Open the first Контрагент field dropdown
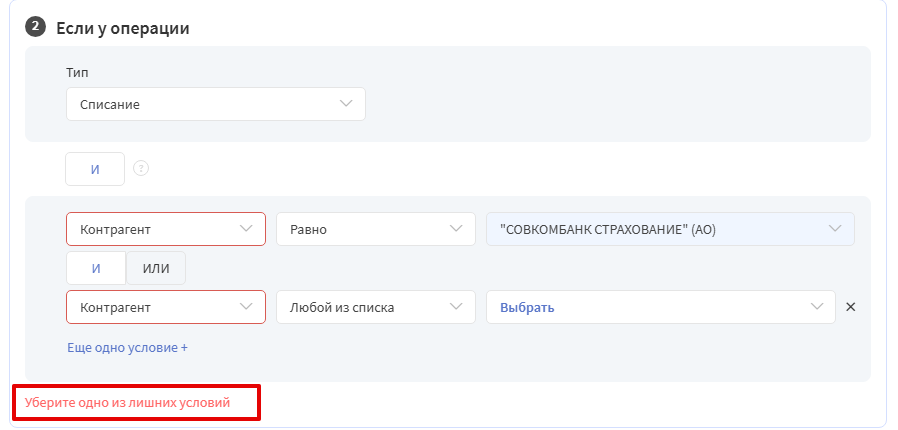Screen dimensions: 898x430 tap(166, 229)
